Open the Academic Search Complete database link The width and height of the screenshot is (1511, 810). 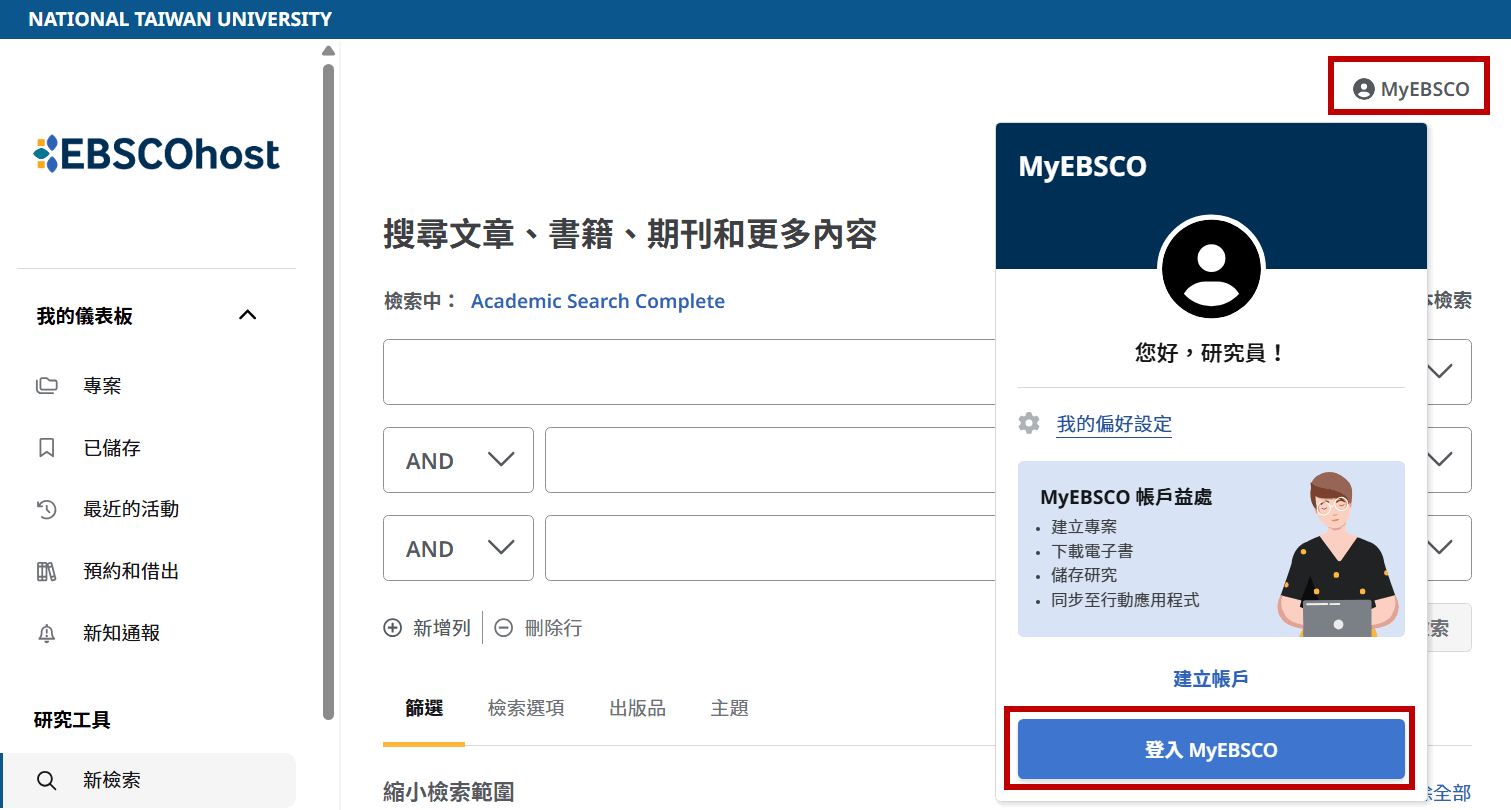[597, 301]
